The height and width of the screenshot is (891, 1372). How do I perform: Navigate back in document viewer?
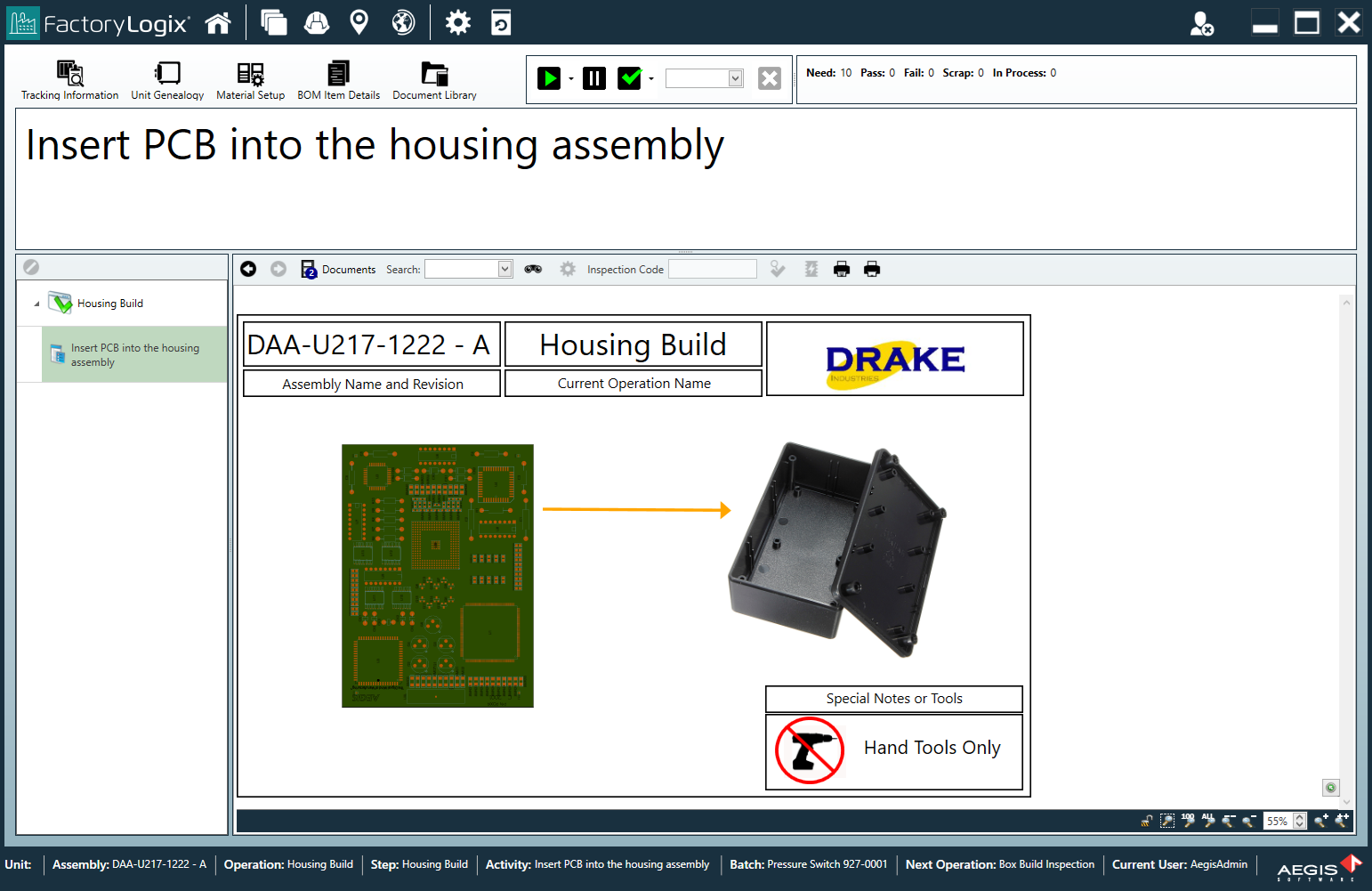click(248, 269)
